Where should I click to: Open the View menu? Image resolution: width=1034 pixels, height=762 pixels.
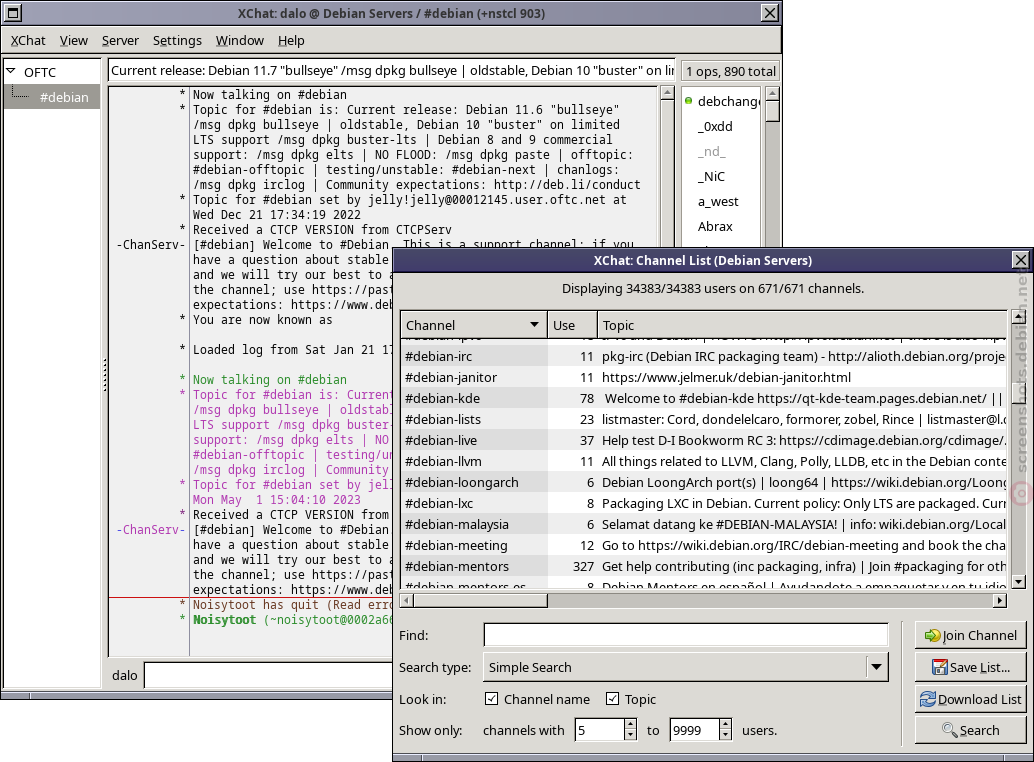[73, 41]
